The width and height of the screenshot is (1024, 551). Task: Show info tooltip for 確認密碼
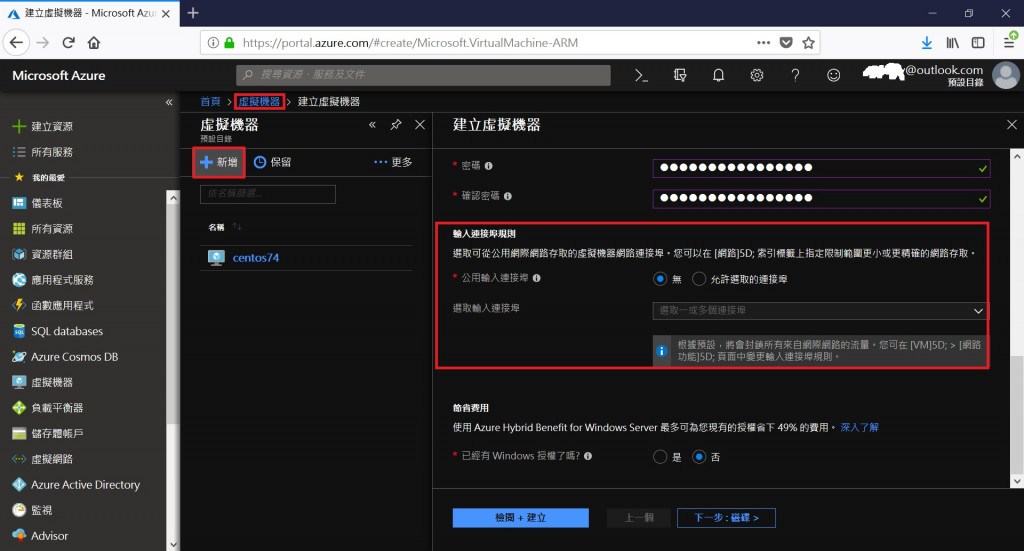tap(507, 196)
